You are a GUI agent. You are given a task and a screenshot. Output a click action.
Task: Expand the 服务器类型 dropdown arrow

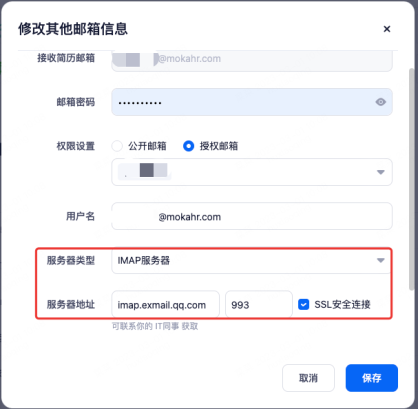[381, 260]
